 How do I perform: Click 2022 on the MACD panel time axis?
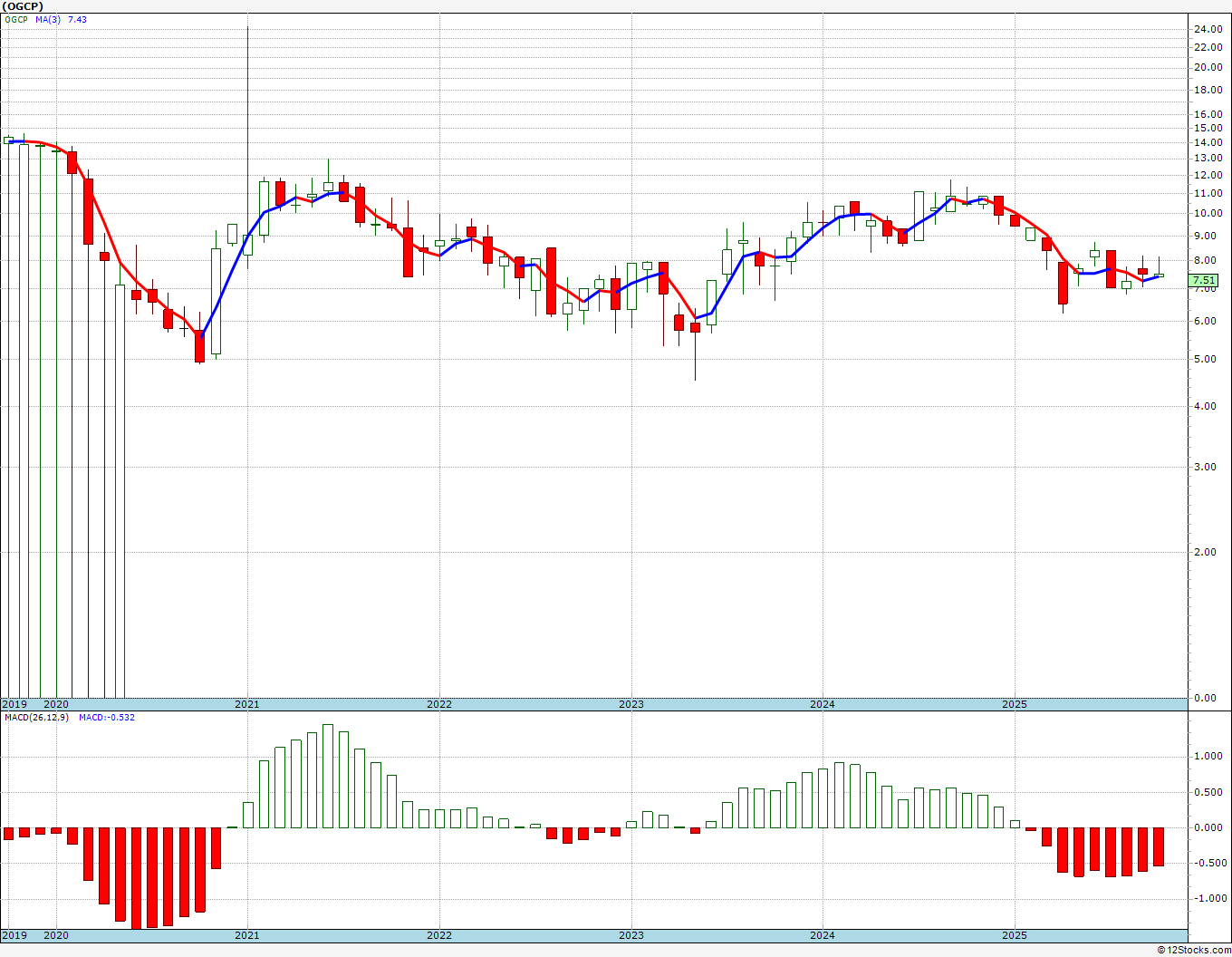pos(439,935)
